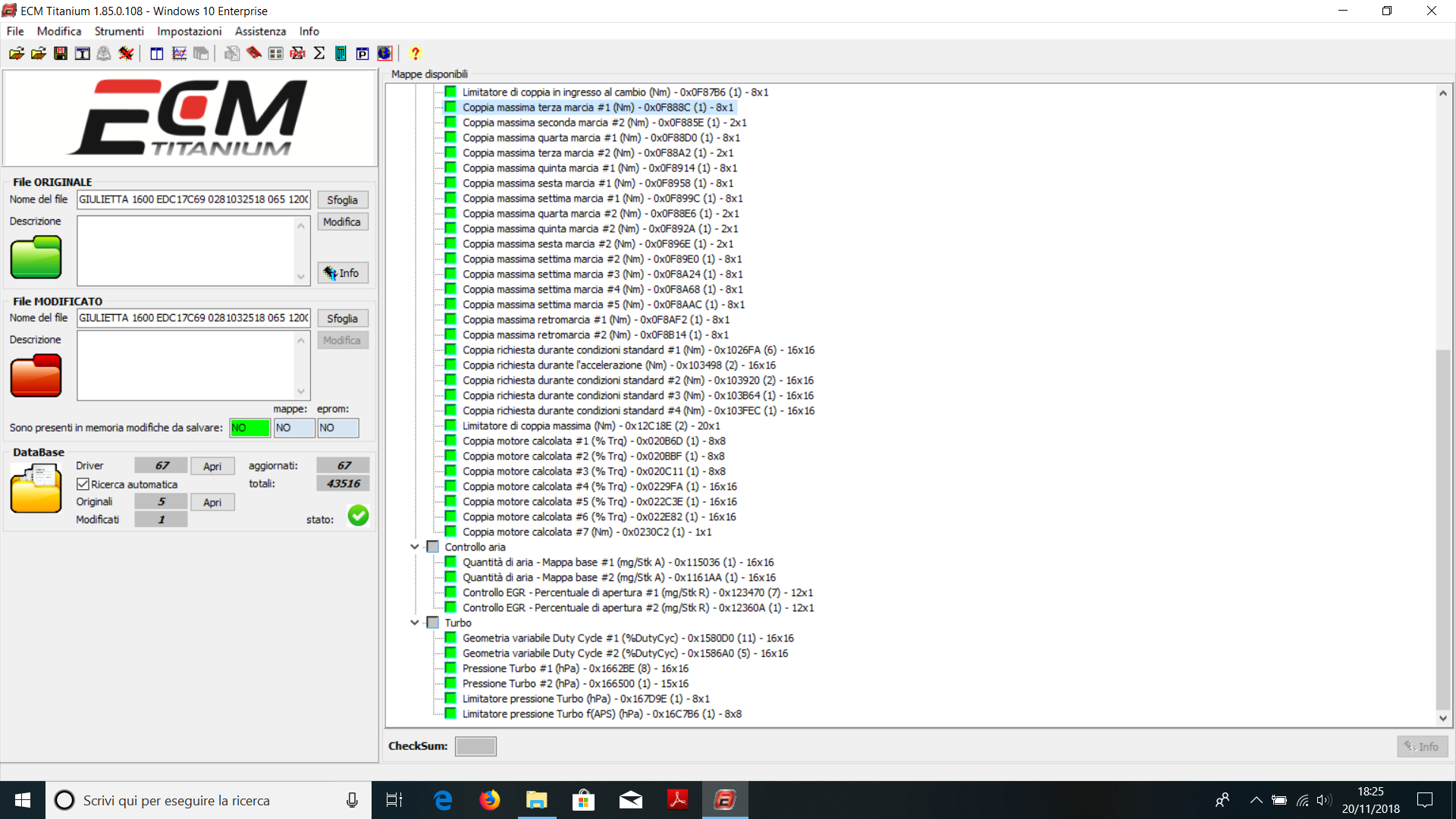Collapse the Turbo tree node
Image resolution: width=1456 pixels, height=819 pixels.
click(415, 623)
